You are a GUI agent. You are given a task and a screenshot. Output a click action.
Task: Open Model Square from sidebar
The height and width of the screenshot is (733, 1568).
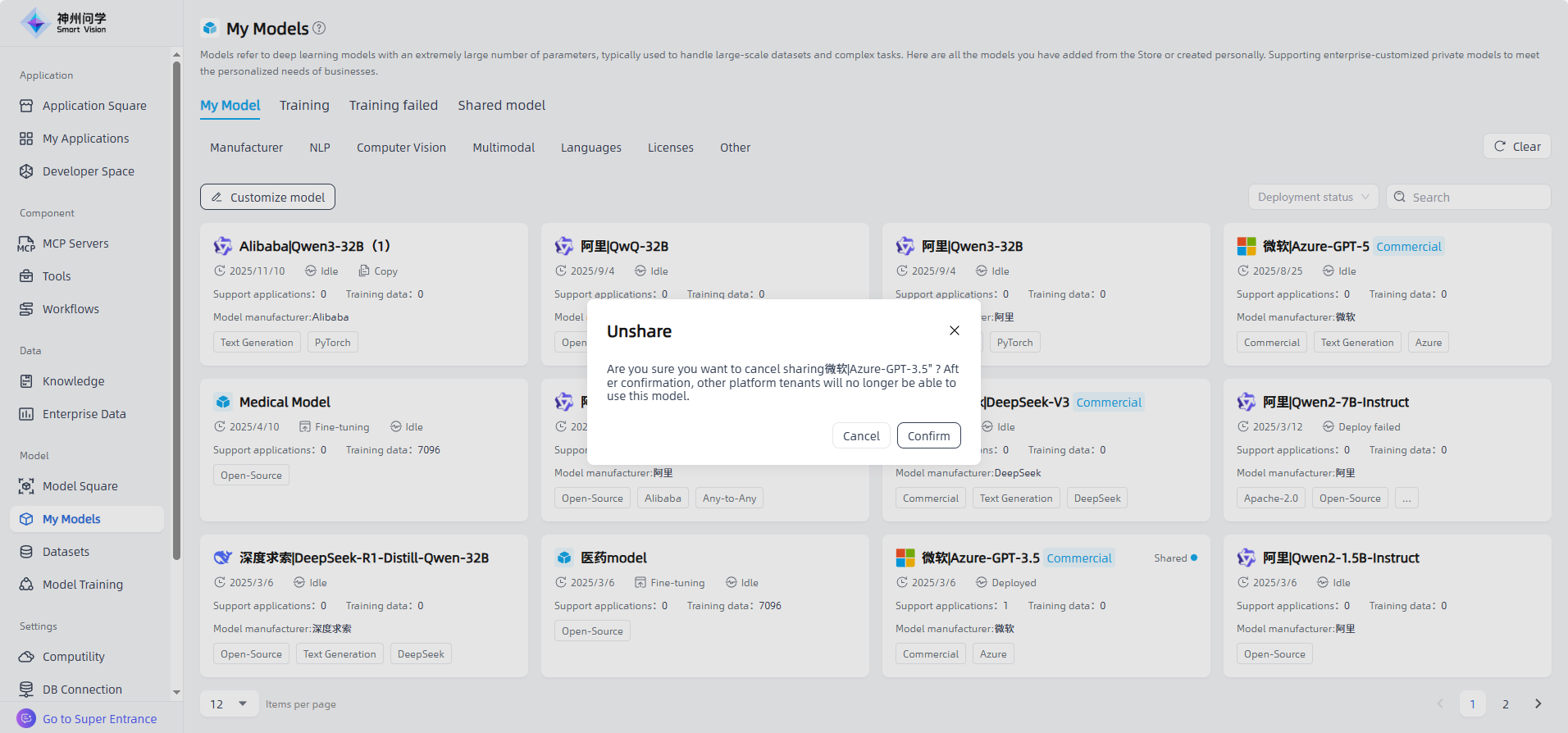(80, 486)
